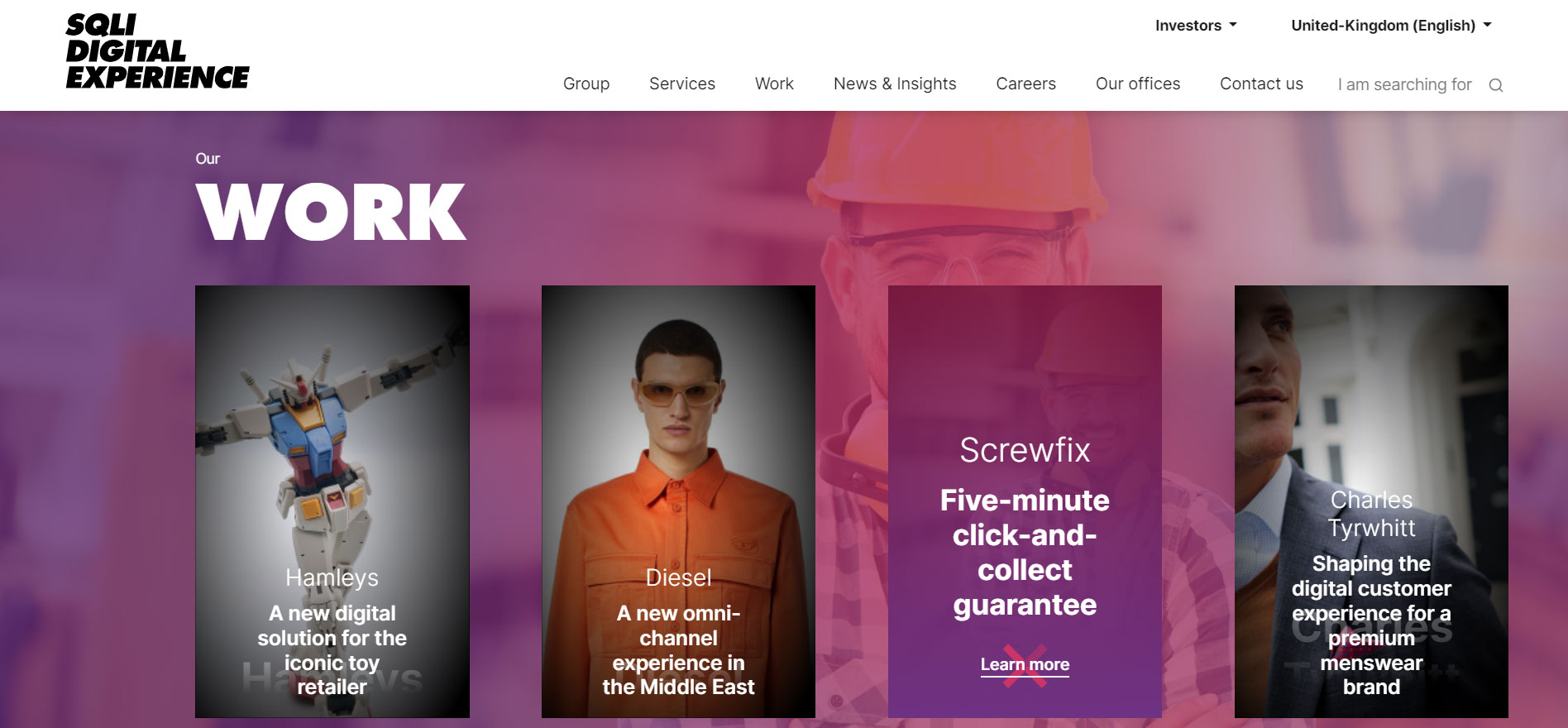Open the United-Kingdom (English) language selector
The width and height of the screenshot is (1568, 728).
(1391, 26)
